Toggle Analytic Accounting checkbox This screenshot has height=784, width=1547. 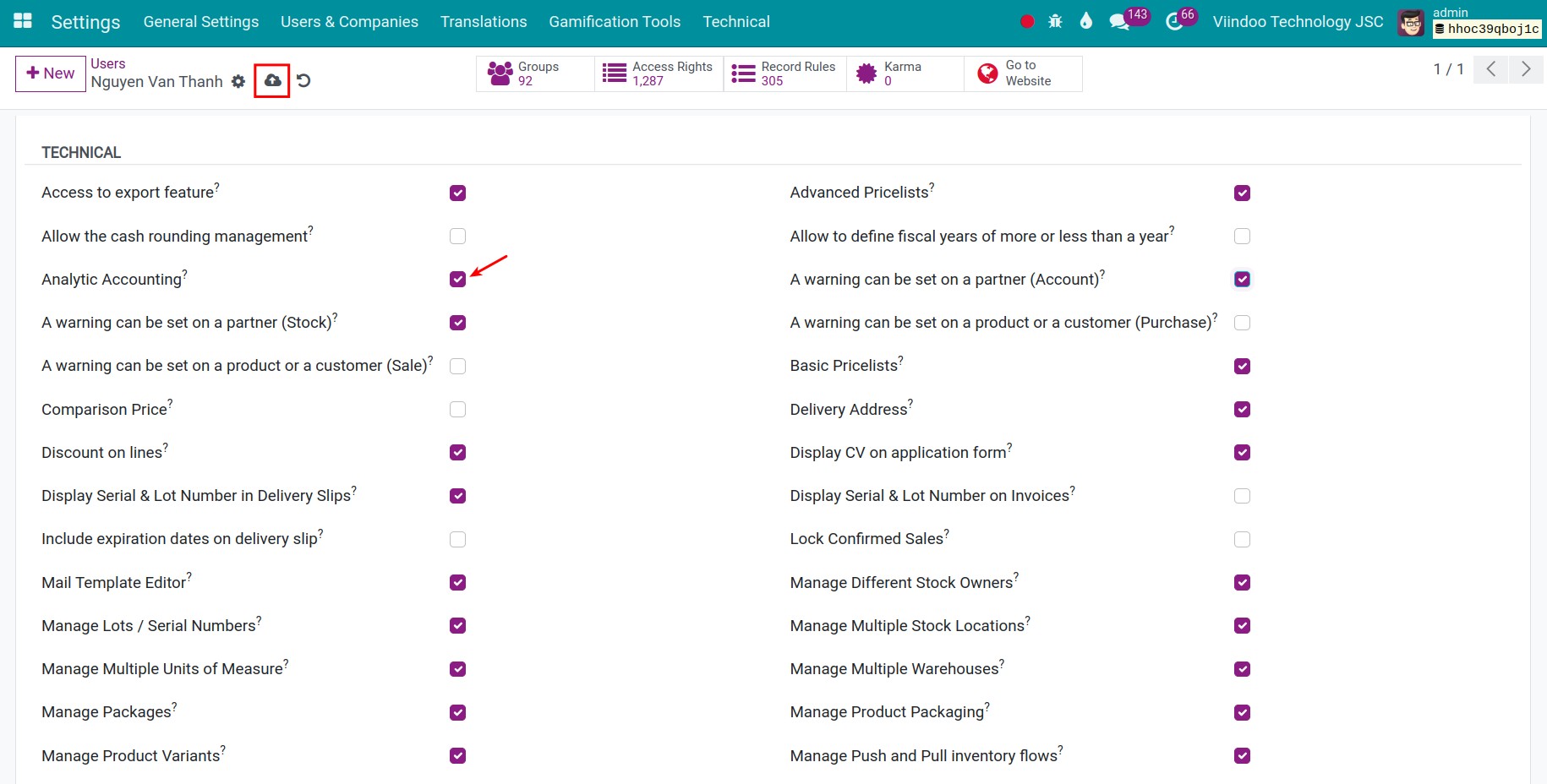(457, 279)
